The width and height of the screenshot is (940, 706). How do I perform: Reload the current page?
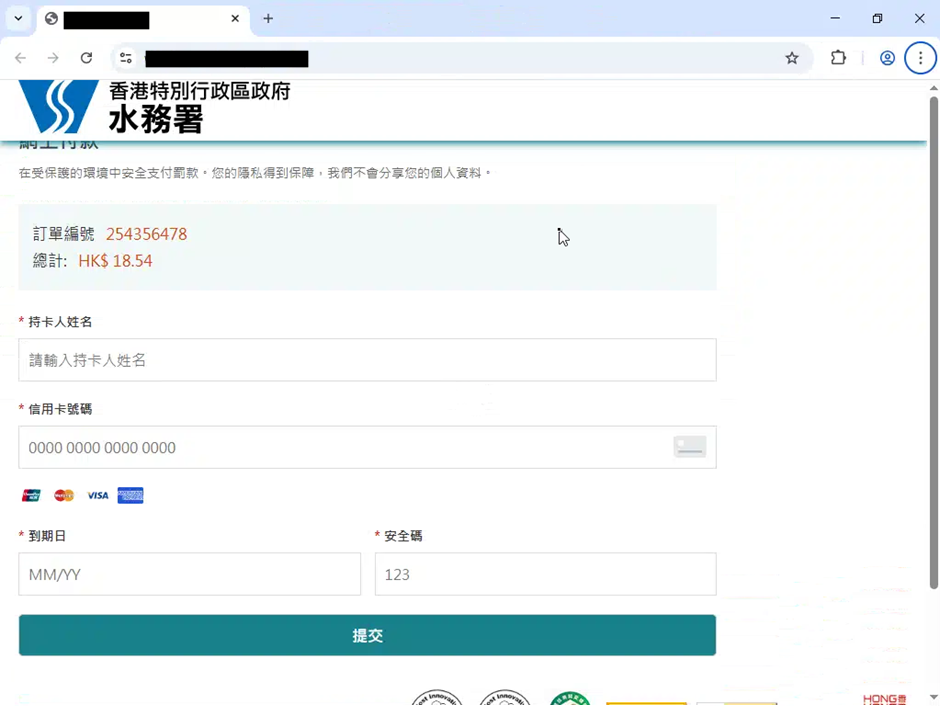(86, 58)
